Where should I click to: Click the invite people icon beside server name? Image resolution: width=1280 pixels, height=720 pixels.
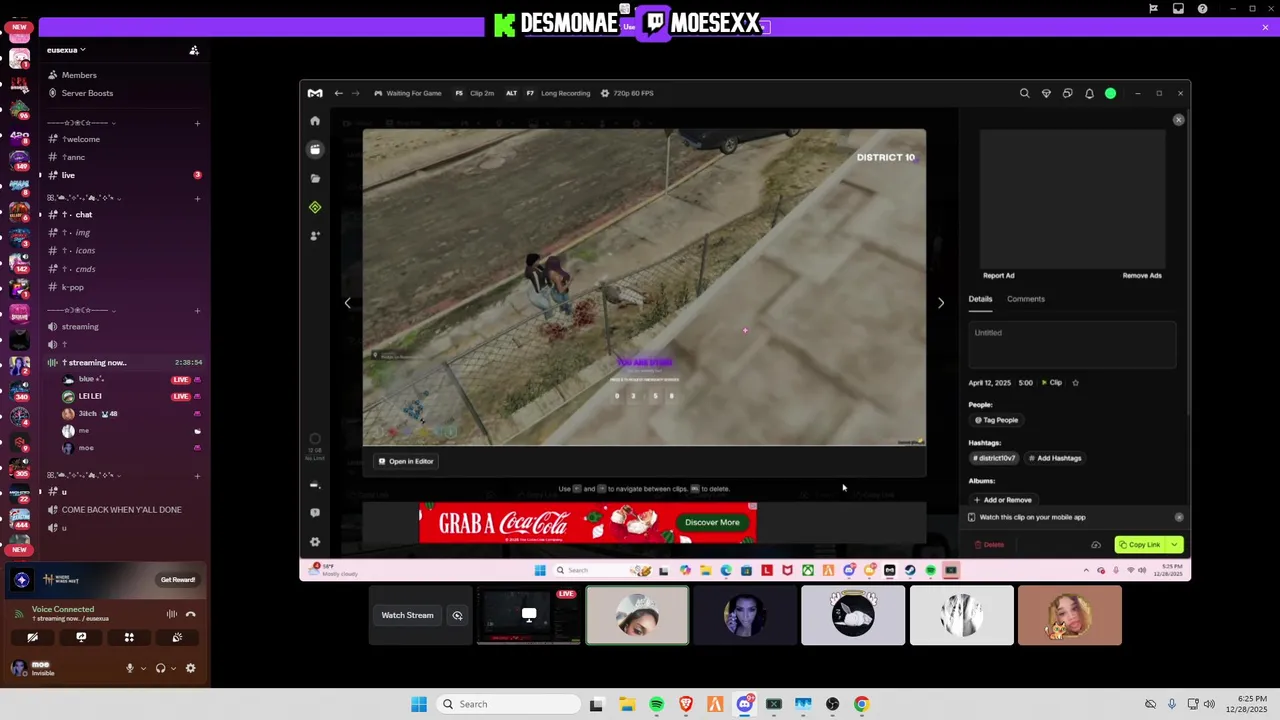[194, 50]
